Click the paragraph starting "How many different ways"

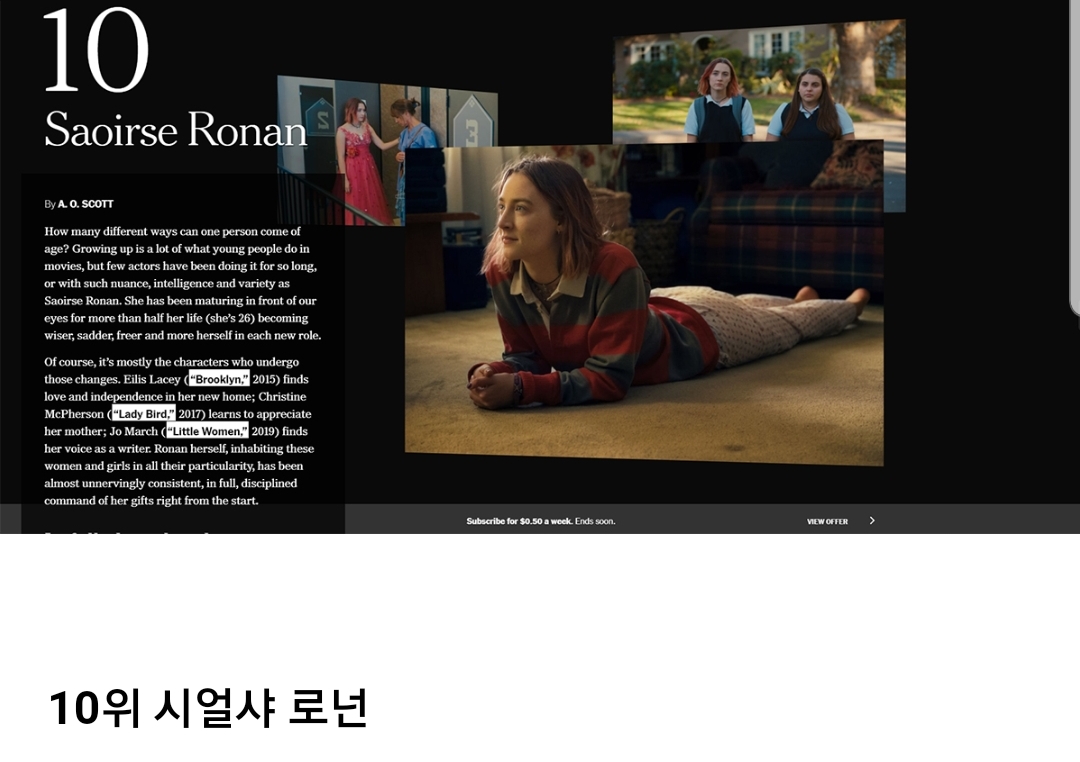pyautogui.click(x=183, y=283)
